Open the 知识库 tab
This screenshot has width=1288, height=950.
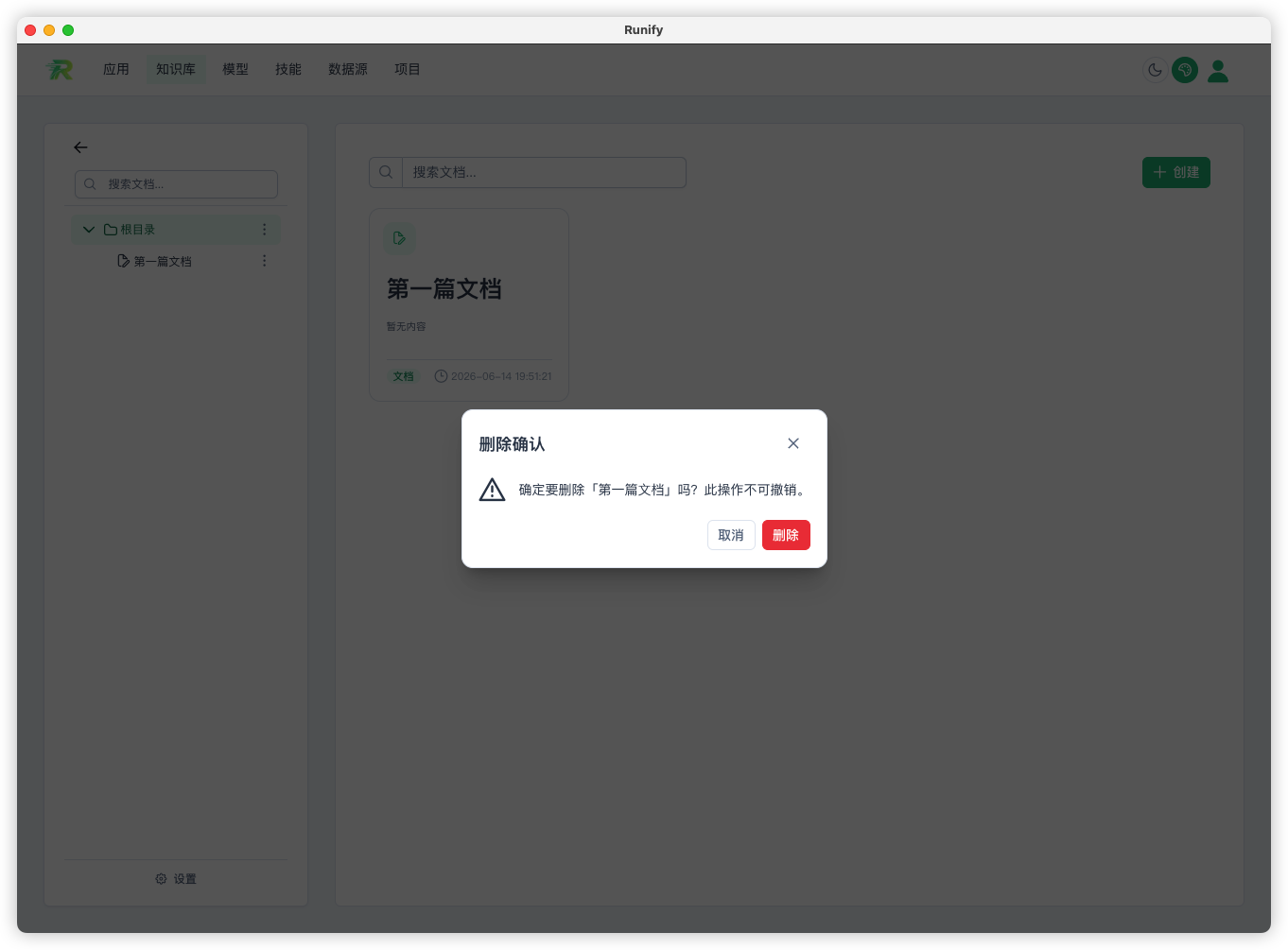pos(176,69)
